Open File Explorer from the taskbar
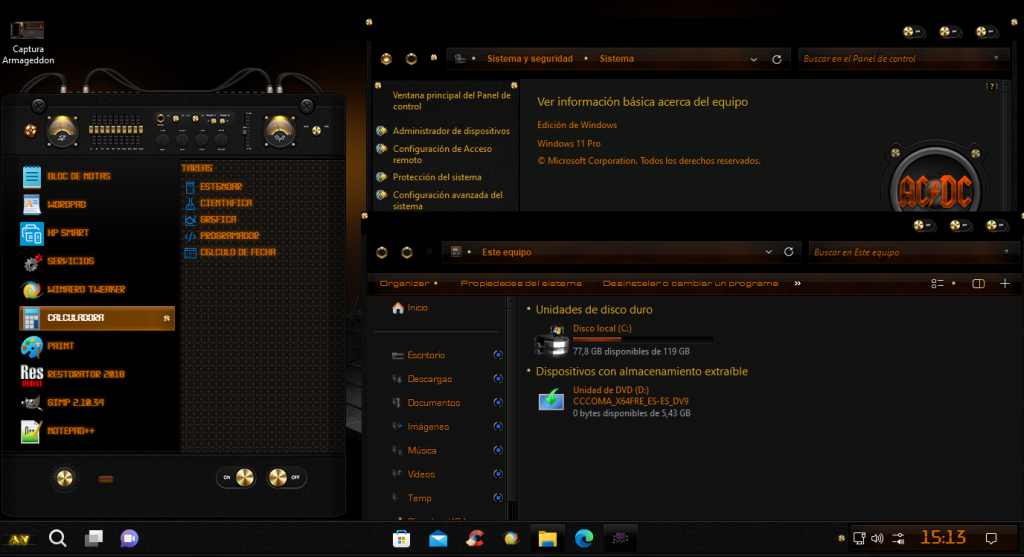The image size is (1024, 557). pyautogui.click(x=547, y=539)
